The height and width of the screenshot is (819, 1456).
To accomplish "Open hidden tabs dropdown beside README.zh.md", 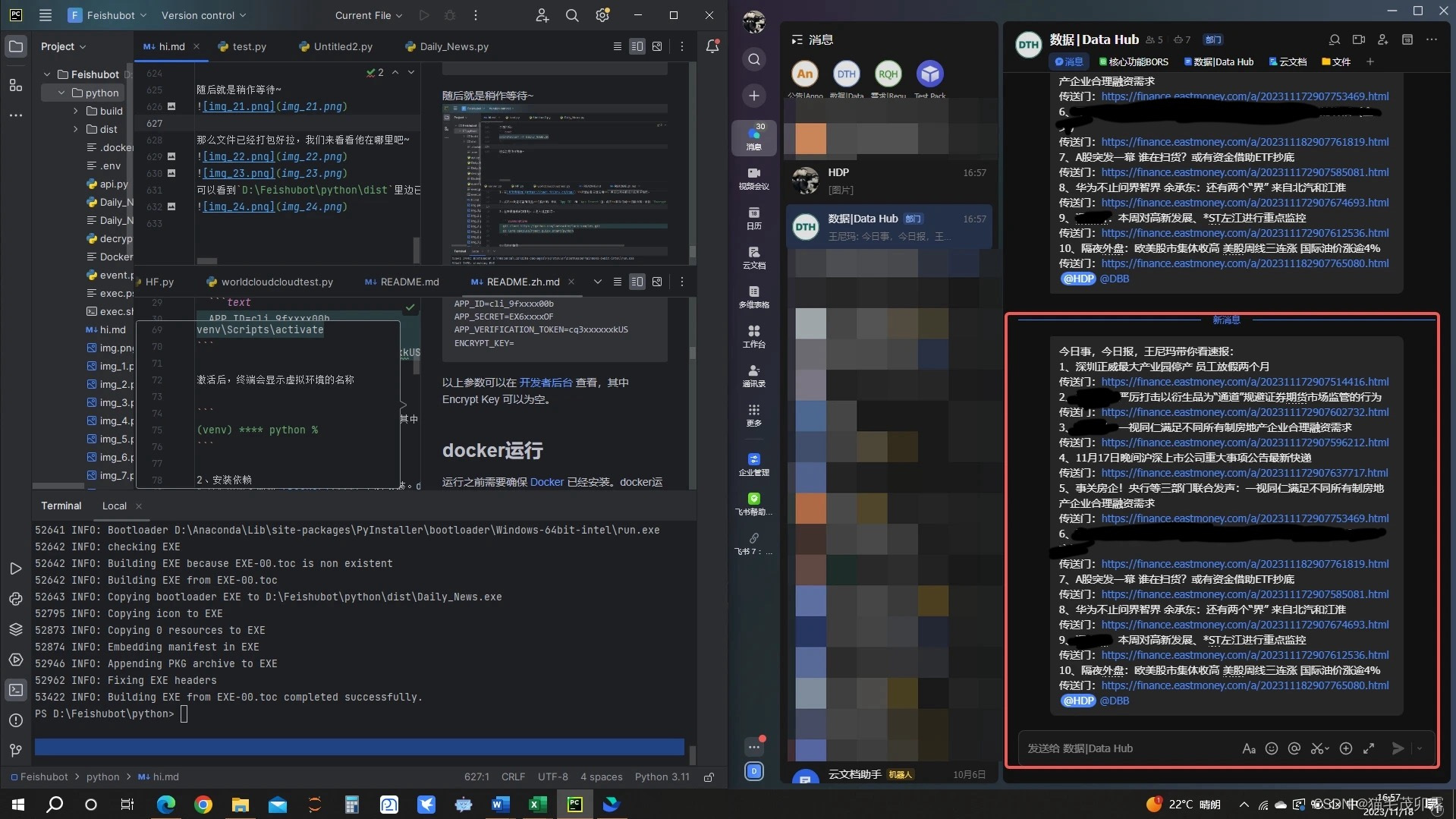I will coord(598,282).
